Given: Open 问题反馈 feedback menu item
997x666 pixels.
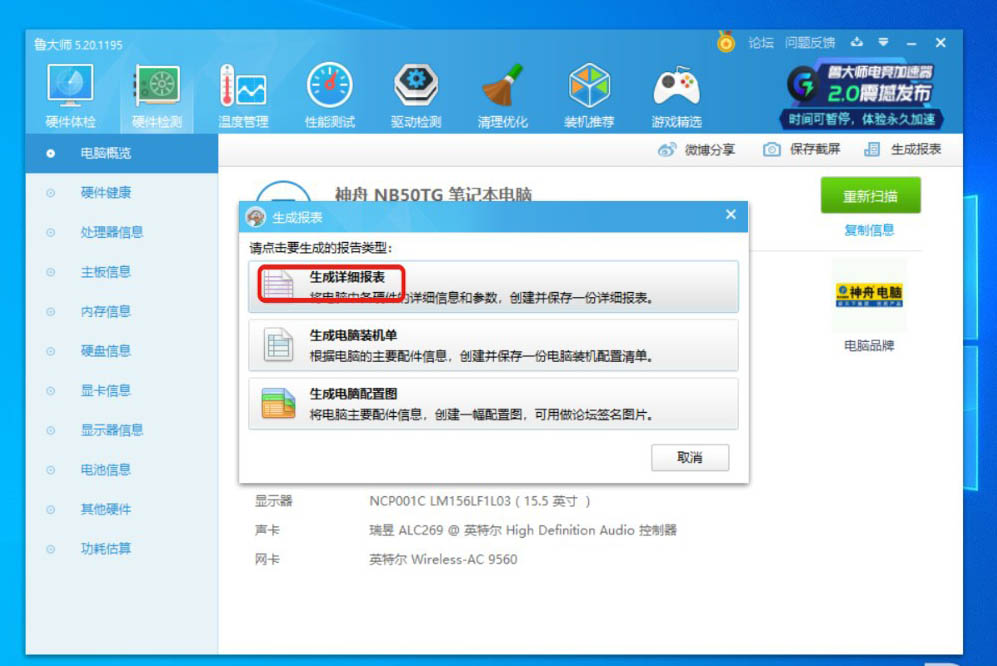Looking at the screenshot, I should tap(810, 42).
